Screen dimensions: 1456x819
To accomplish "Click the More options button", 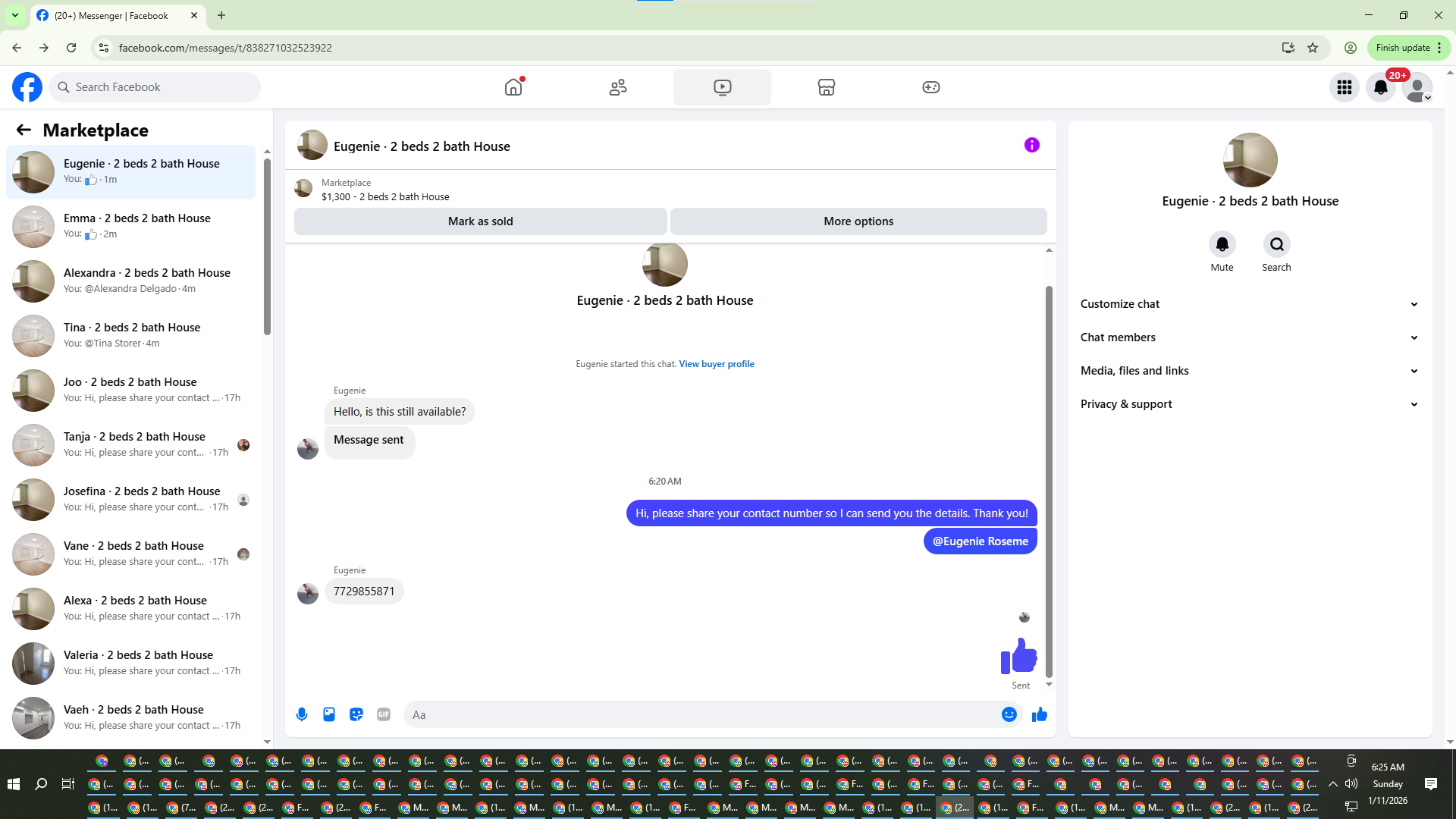I will point(858,221).
